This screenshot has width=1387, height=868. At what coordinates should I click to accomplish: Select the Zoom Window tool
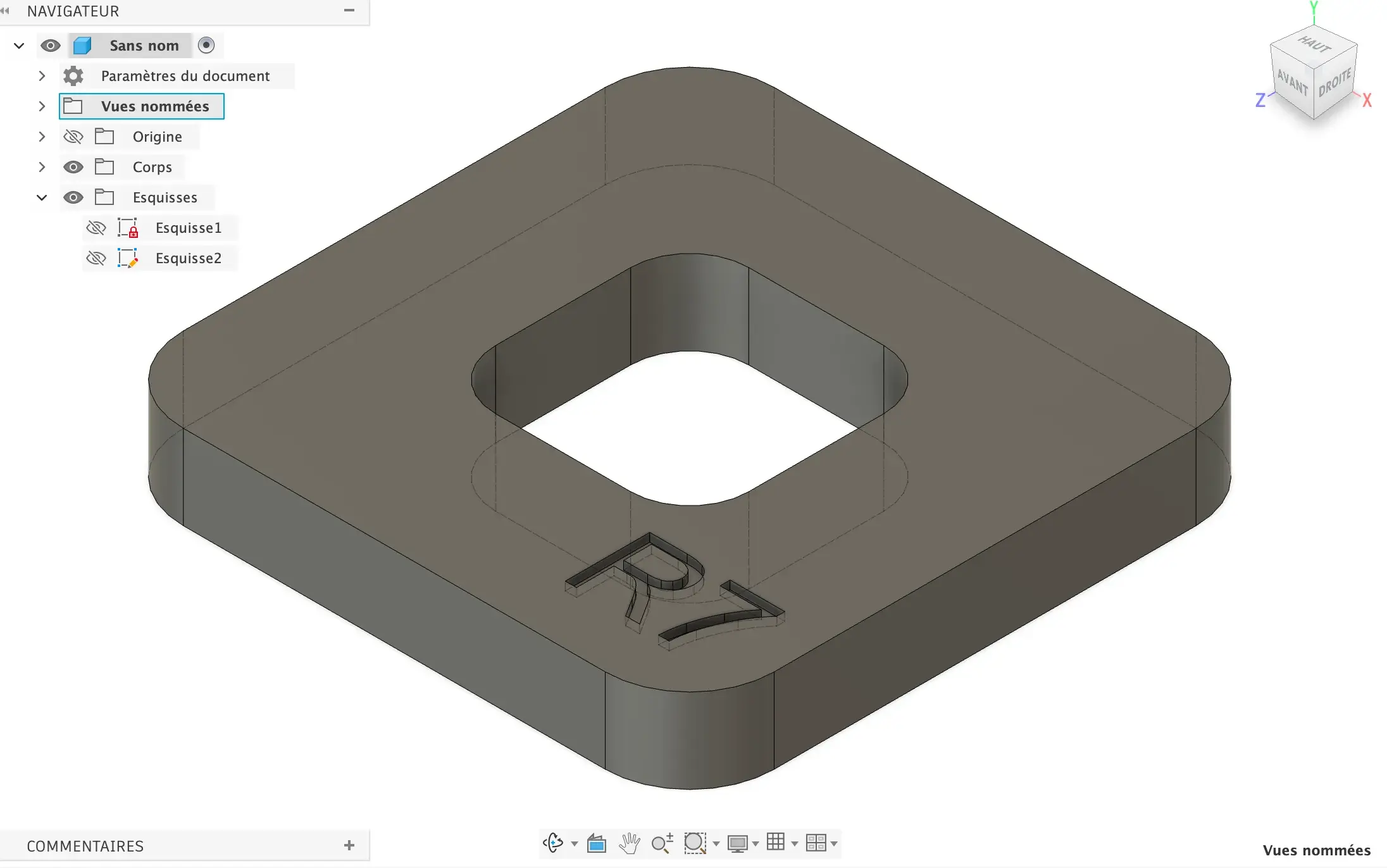tap(695, 843)
